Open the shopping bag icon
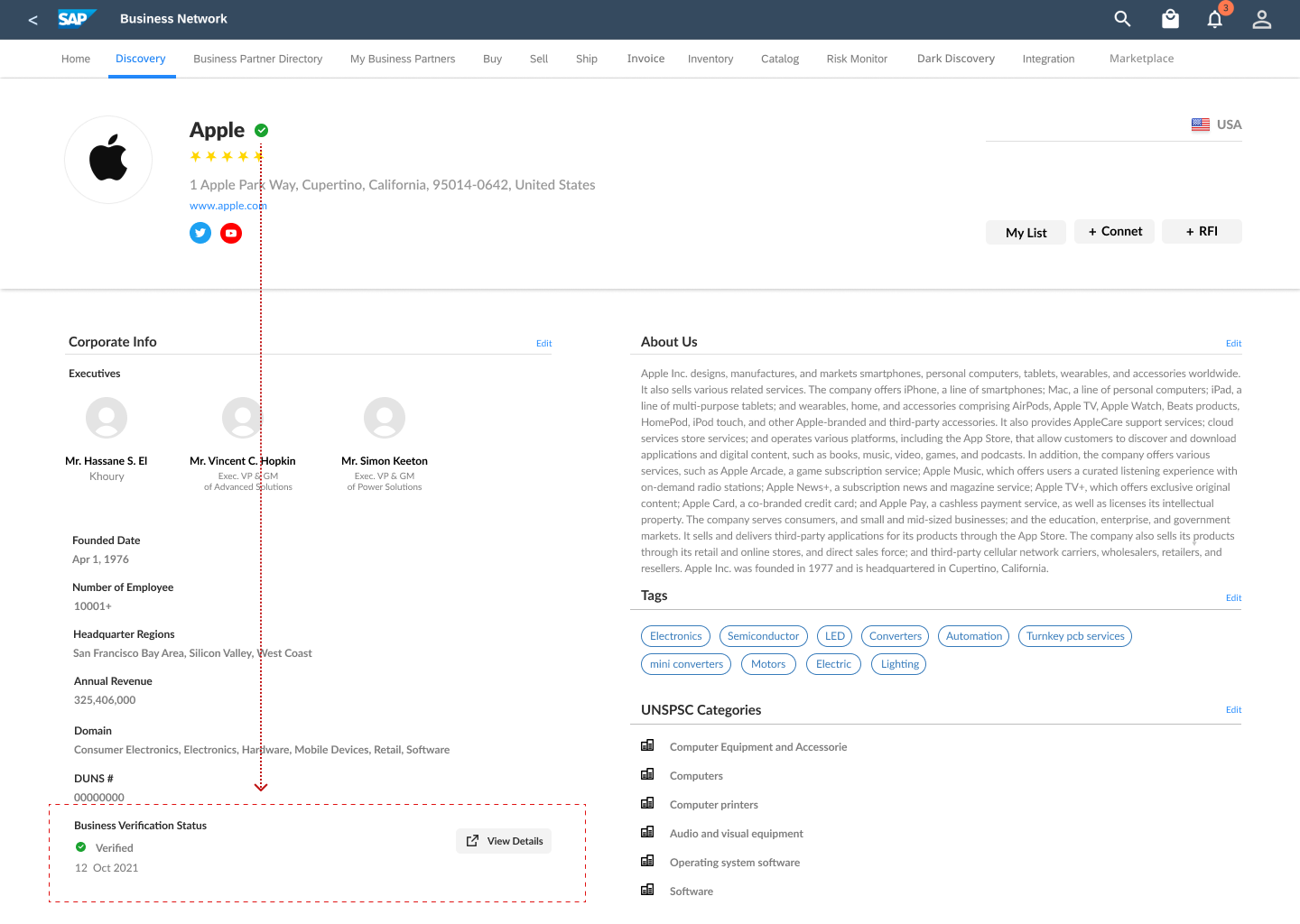Viewport: 1300px width, 924px height. tap(1170, 19)
